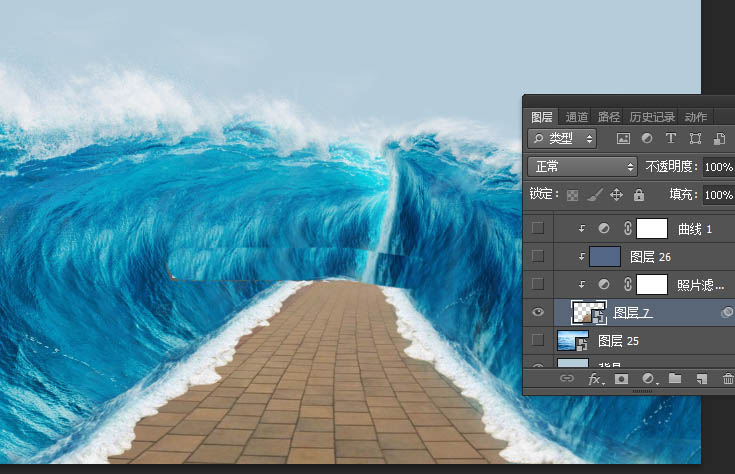This screenshot has width=735, height=474.
Task: Filter layers by shape icon
Action: [695, 138]
